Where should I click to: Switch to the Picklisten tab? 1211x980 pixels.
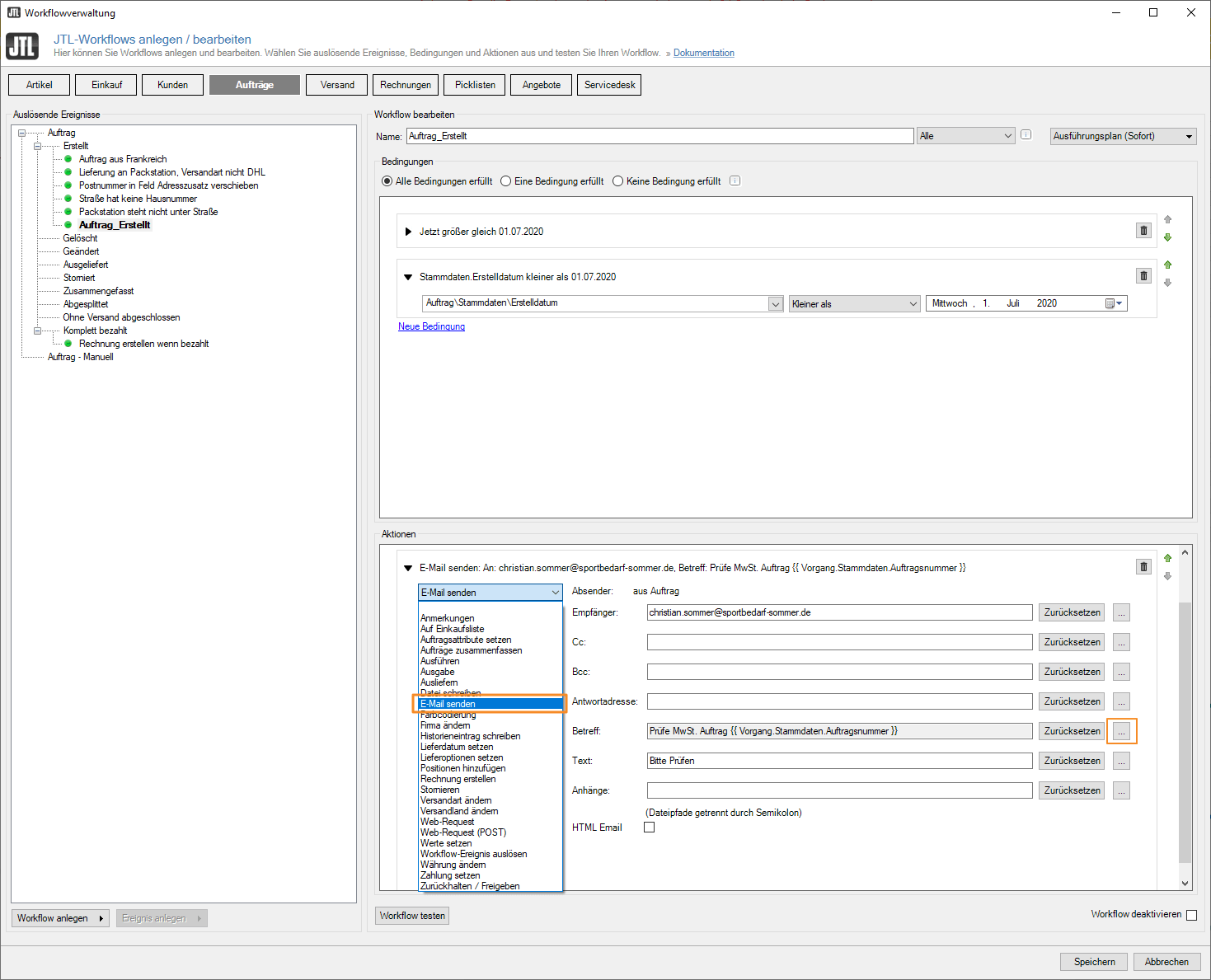475,85
